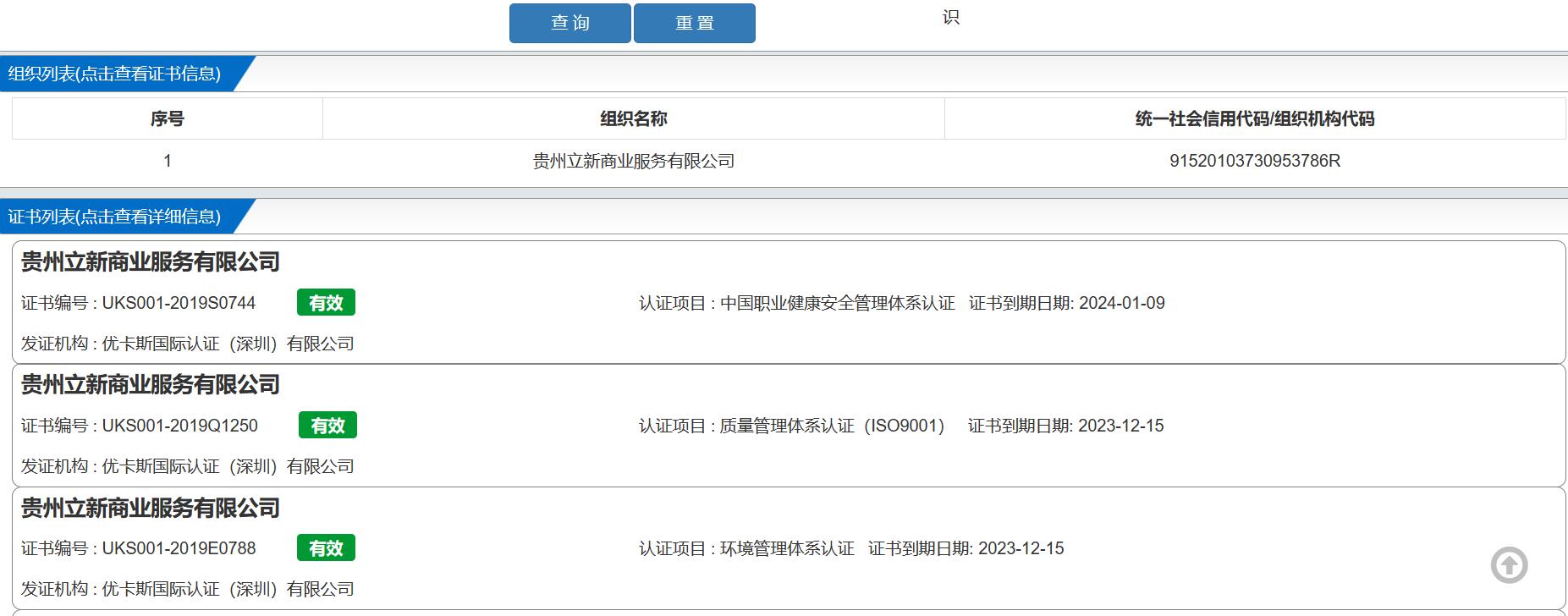Image resolution: width=1568 pixels, height=616 pixels.
Task: Open certificate card UKS001-2019E0788 title
Action: pyautogui.click(x=151, y=509)
